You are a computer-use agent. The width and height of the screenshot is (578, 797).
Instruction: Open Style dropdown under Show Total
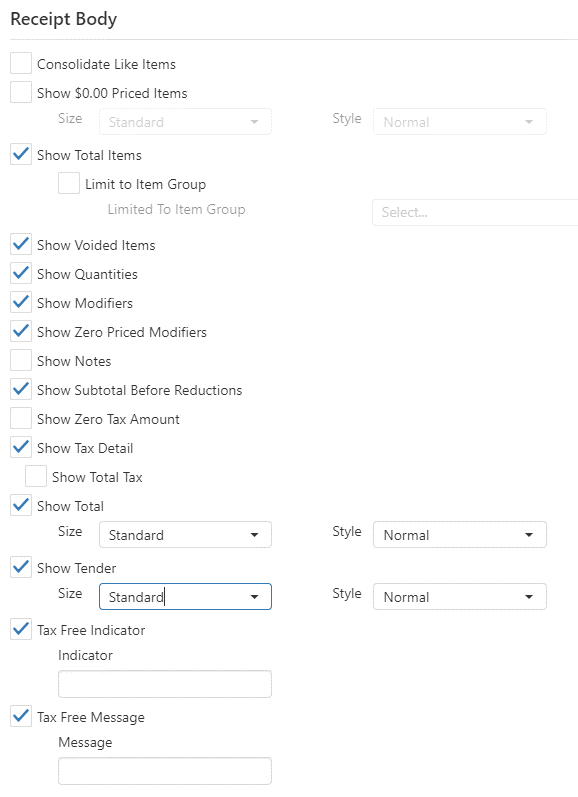tap(460, 535)
